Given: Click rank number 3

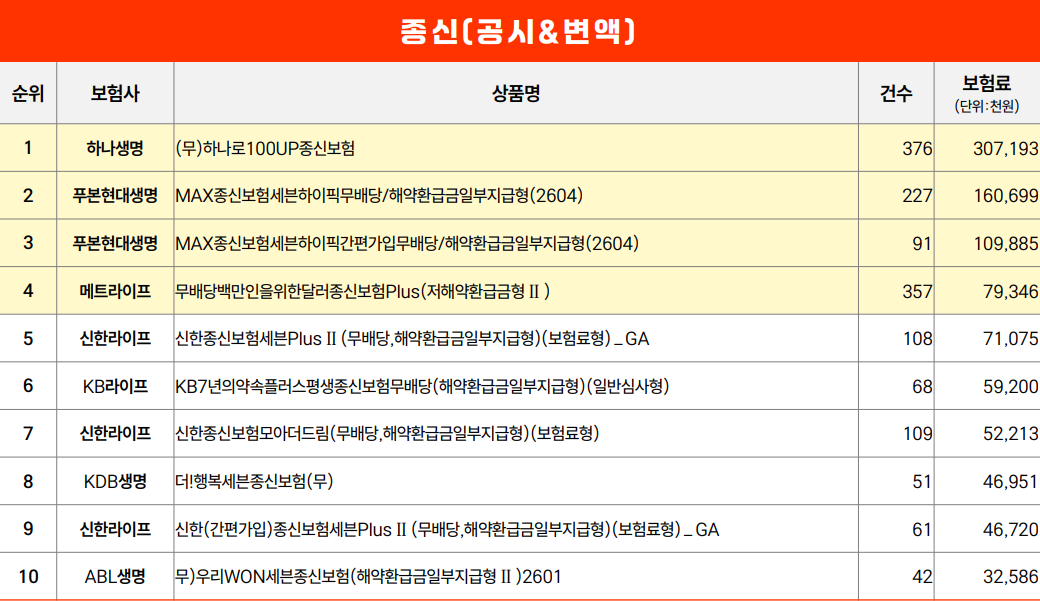Looking at the screenshot, I should tap(28, 243).
